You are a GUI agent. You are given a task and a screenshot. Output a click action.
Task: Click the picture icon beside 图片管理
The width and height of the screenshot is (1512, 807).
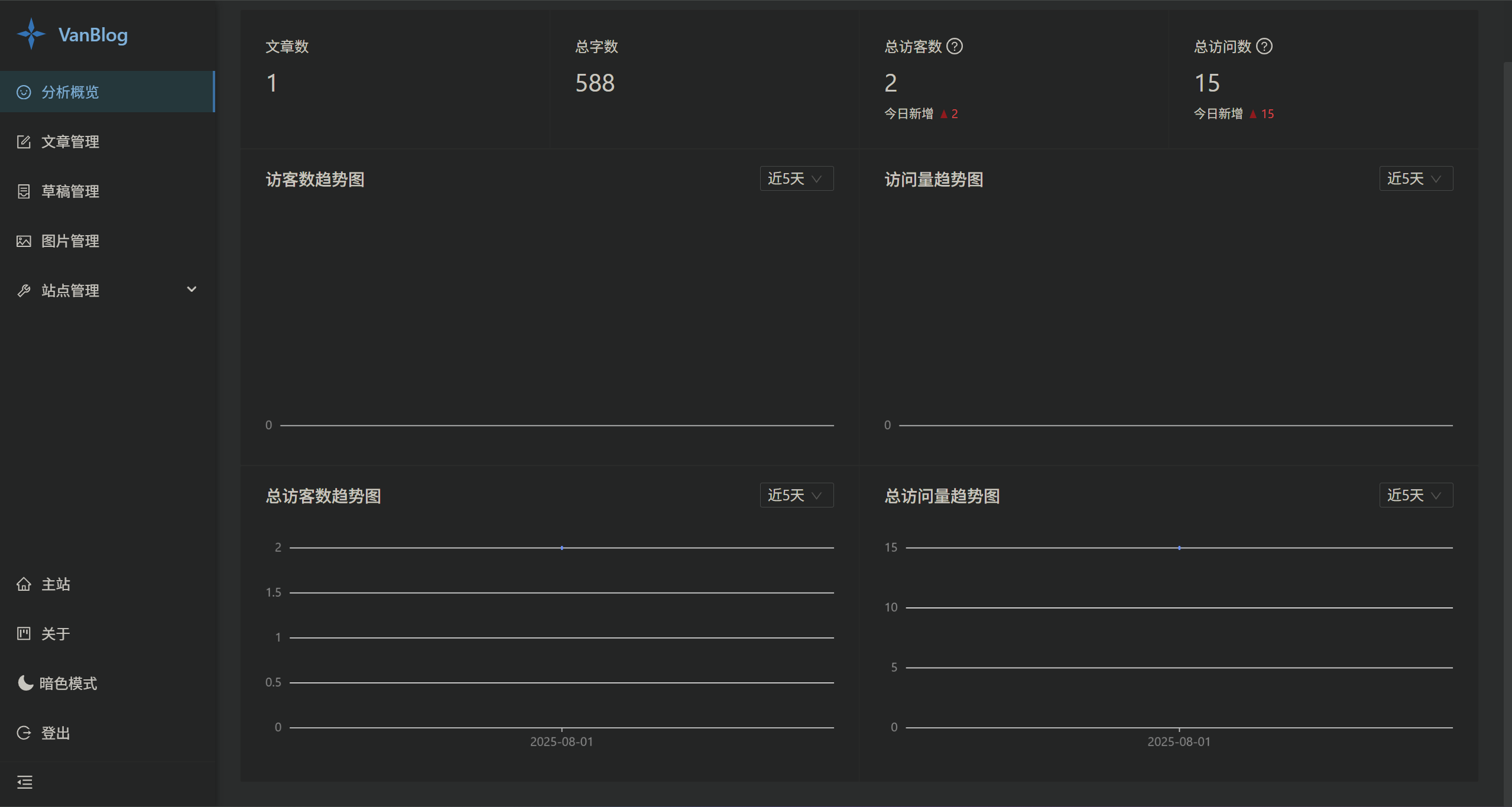click(x=24, y=241)
